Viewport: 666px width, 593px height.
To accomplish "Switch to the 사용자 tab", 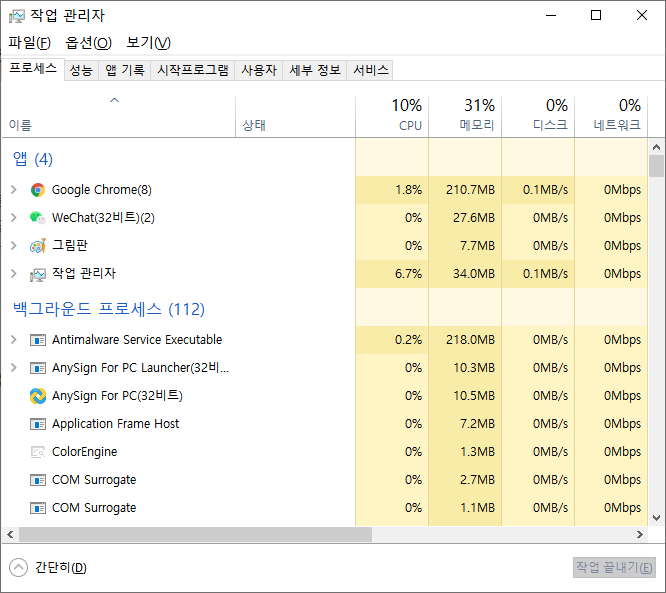I will pos(259,70).
